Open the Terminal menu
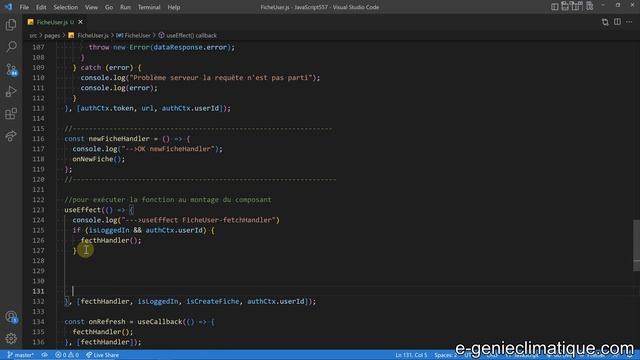The image size is (640, 360). pyautogui.click(x=149, y=7)
